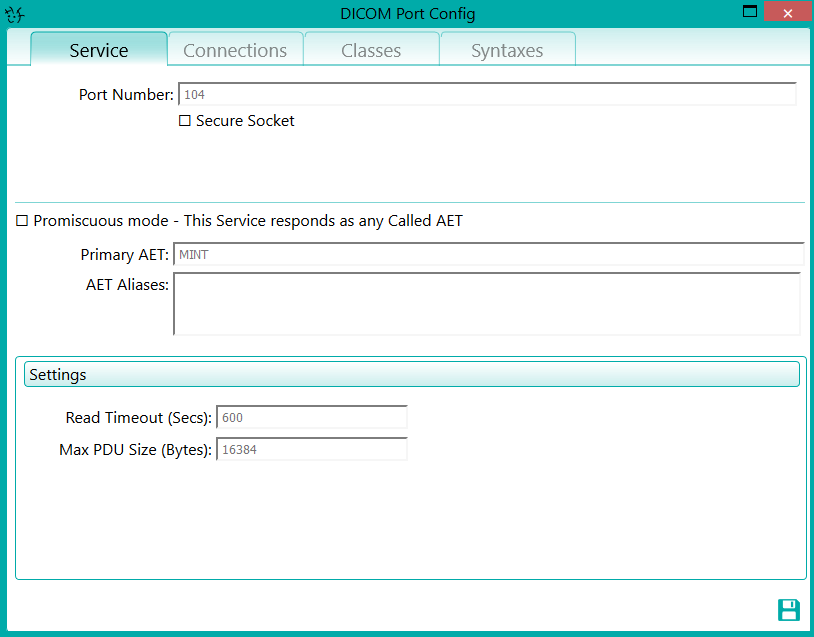Collapse the Settings section header

click(x=412, y=374)
